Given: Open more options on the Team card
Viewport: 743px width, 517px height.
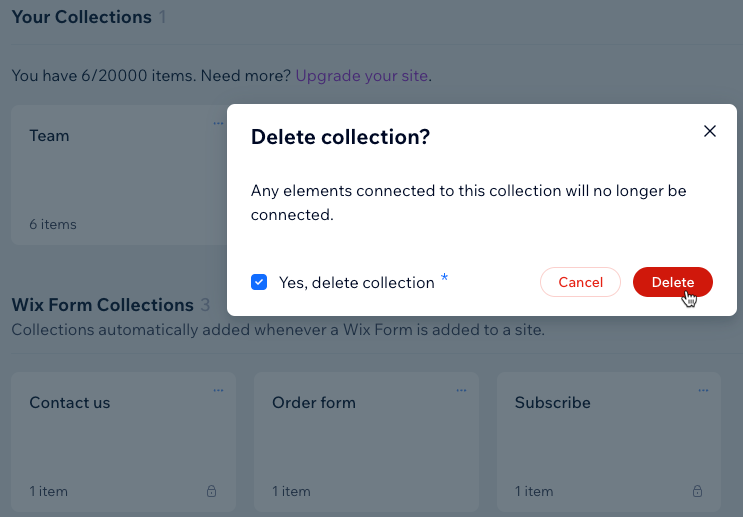Looking at the screenshot, I should 218,123.
